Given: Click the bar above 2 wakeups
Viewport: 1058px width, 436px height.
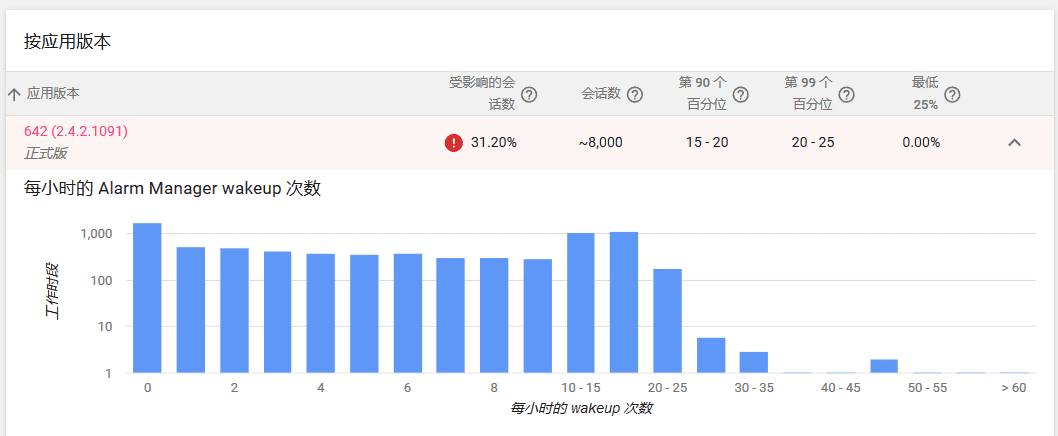Looking at the screenshot, I should [x=234, y=310].
